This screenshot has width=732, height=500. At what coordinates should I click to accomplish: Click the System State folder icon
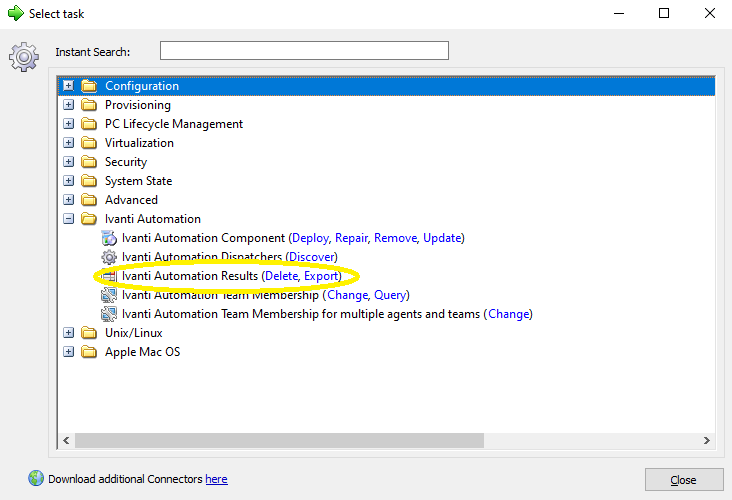click(89, 181)
